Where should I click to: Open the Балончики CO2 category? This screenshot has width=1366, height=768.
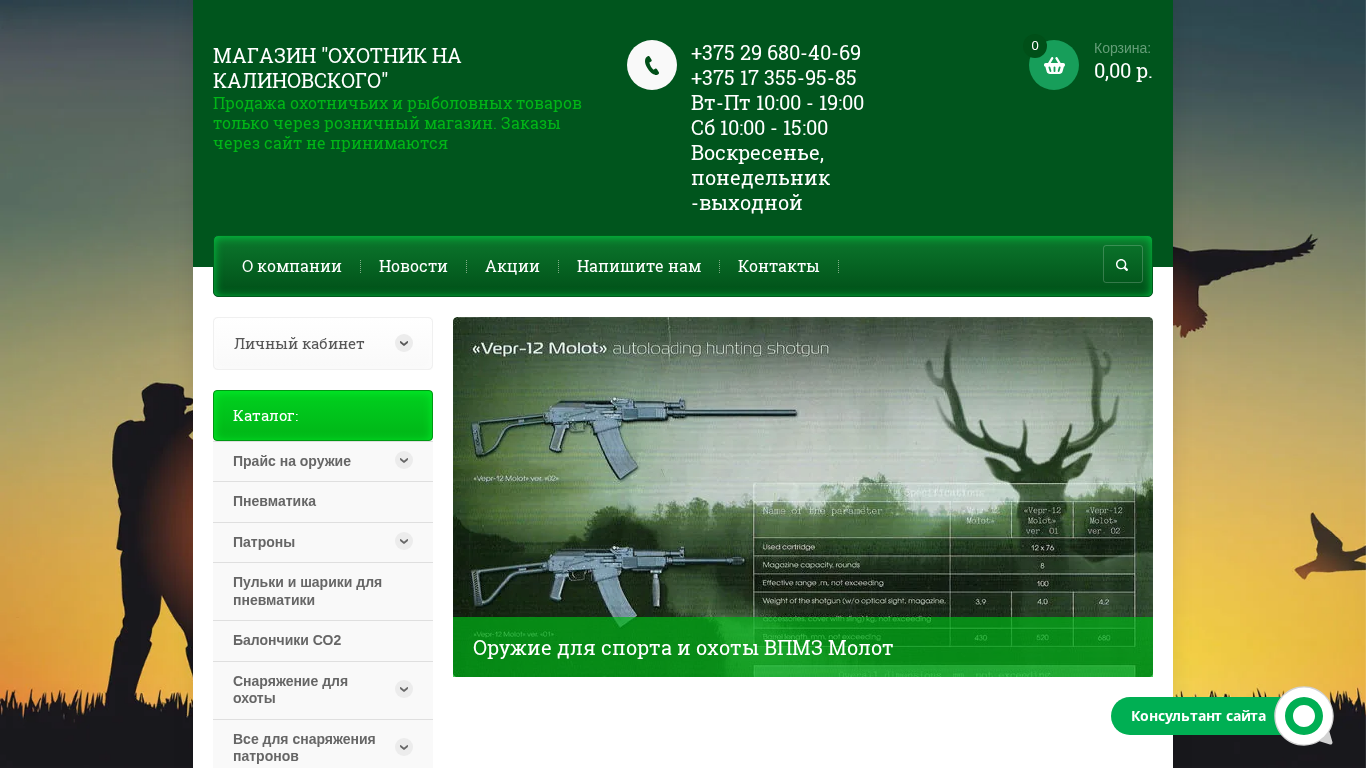[x=323, y=640]
